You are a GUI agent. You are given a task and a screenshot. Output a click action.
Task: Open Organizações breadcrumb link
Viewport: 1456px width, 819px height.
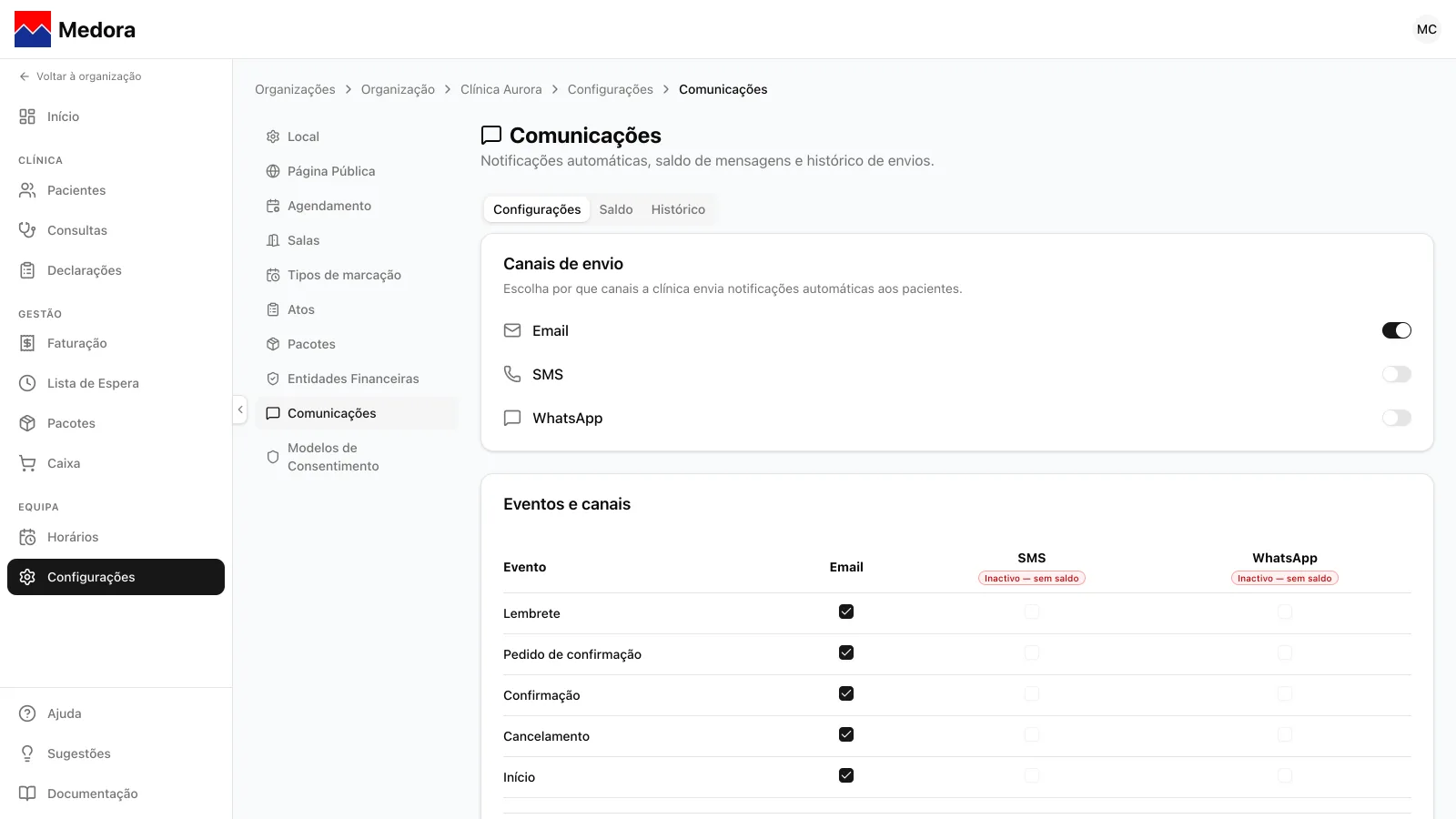coord(295,89)
